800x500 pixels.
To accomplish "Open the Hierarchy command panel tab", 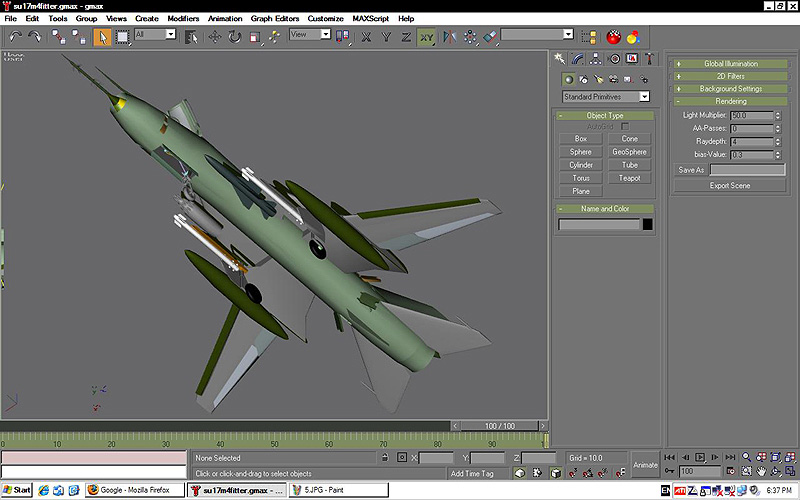I will coord(597,58).
